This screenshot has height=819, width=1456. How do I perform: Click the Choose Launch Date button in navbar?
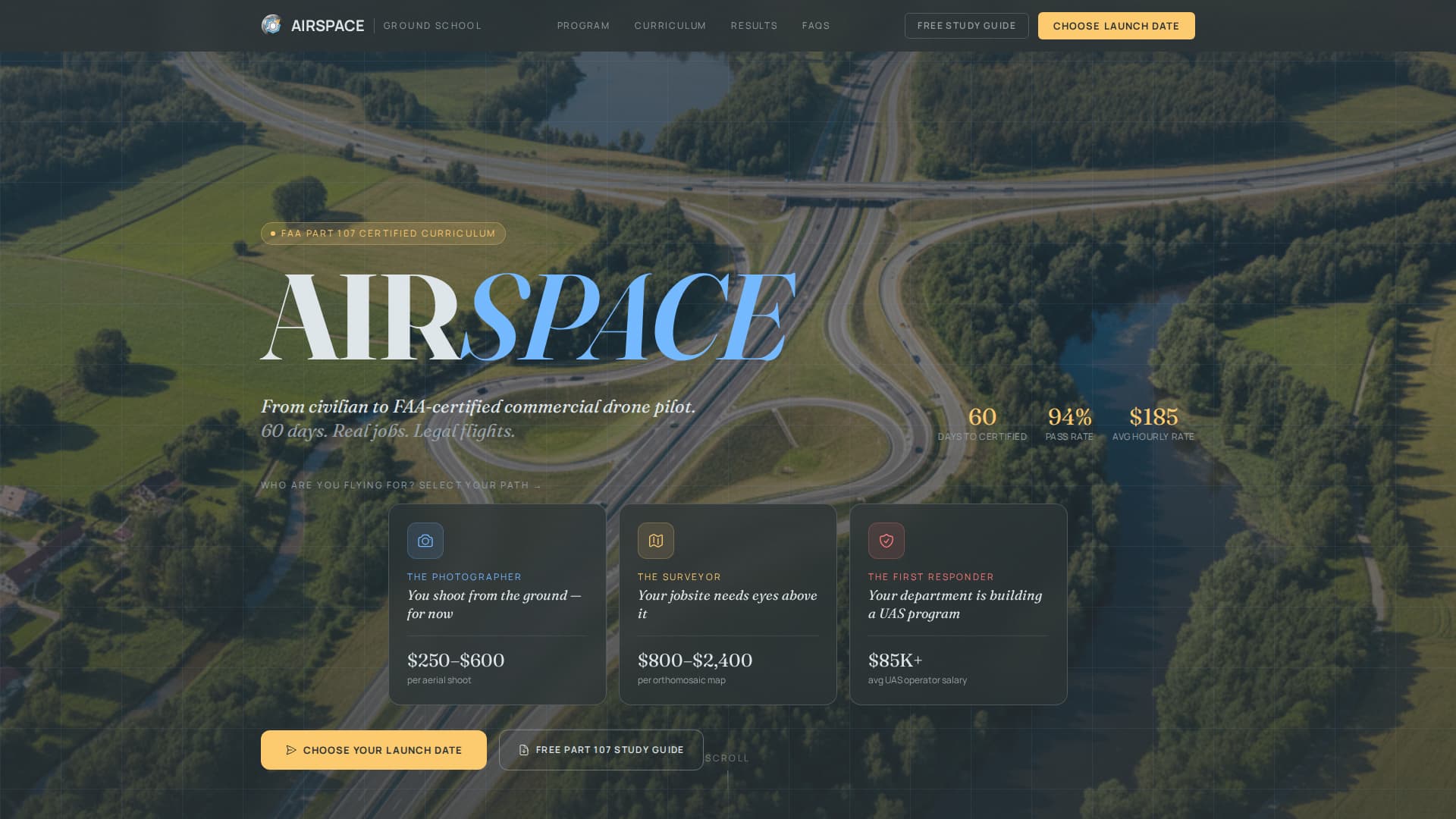tap(1116, 25)
